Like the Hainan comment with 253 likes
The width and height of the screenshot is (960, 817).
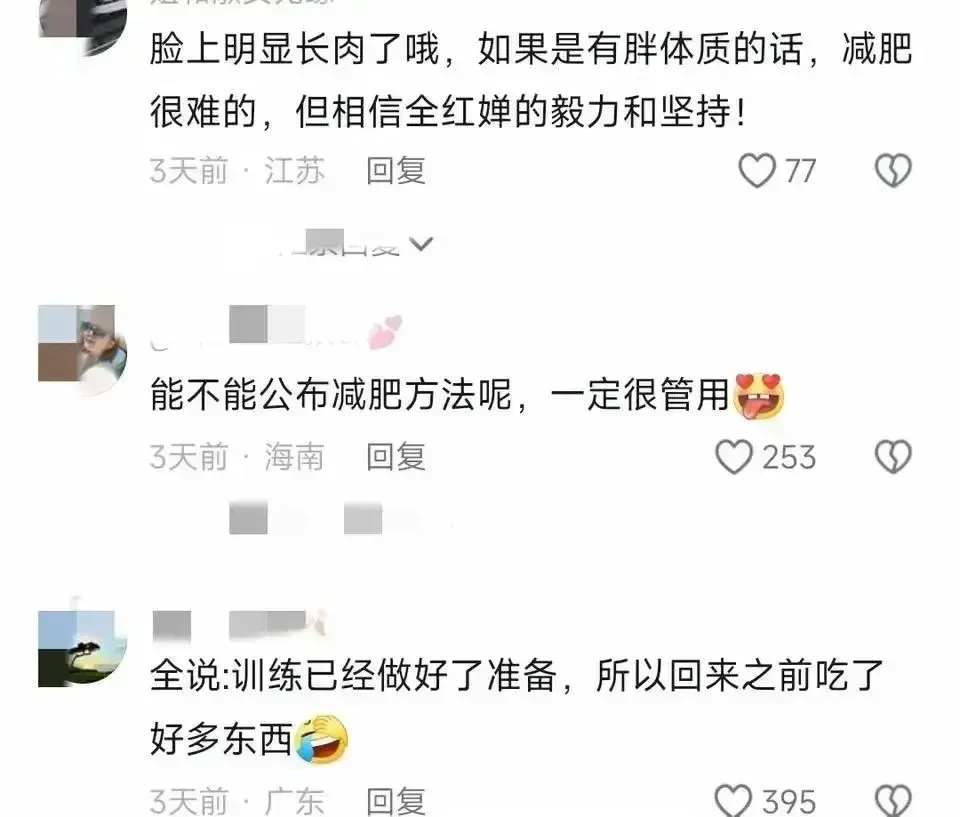click(x=733, y=457)
